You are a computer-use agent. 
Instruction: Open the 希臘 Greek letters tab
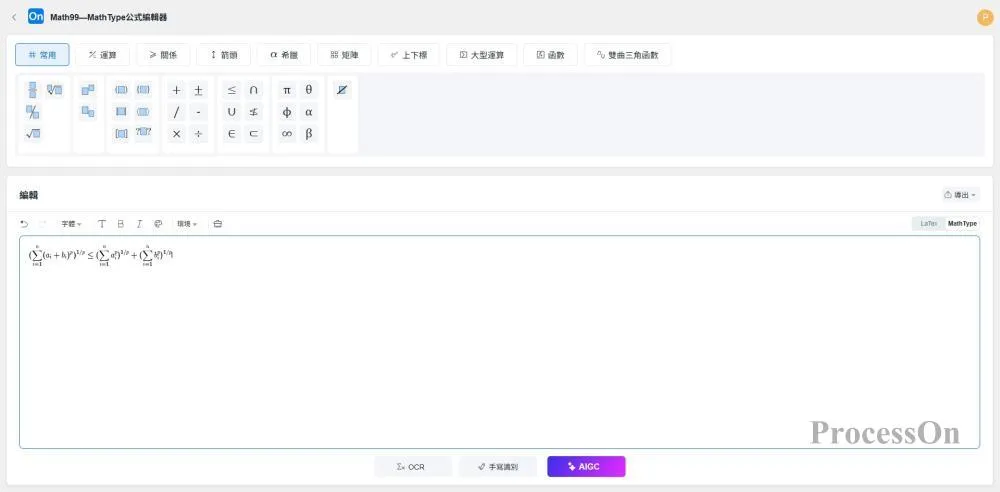point(284,55)
